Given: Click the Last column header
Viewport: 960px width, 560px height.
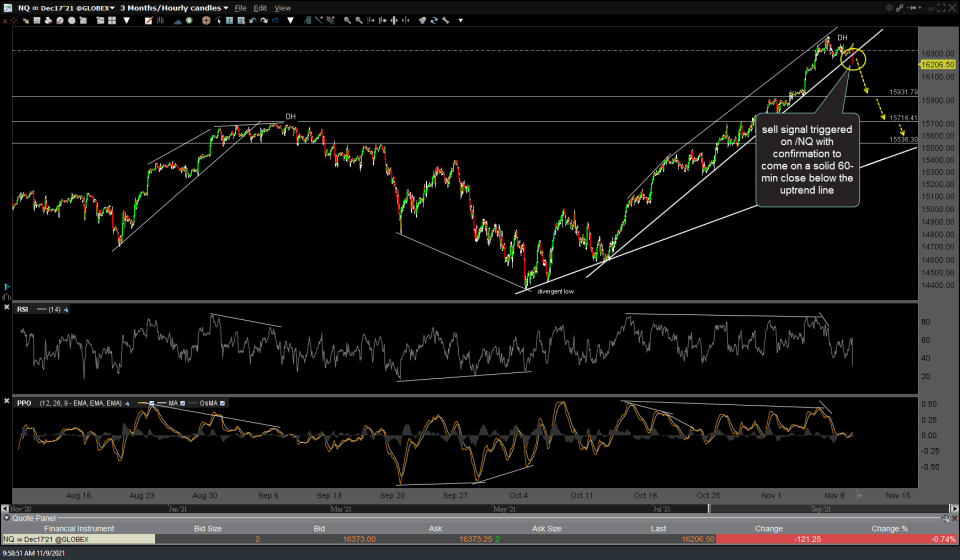Looking at the screenshot, I should coord(658,529).
